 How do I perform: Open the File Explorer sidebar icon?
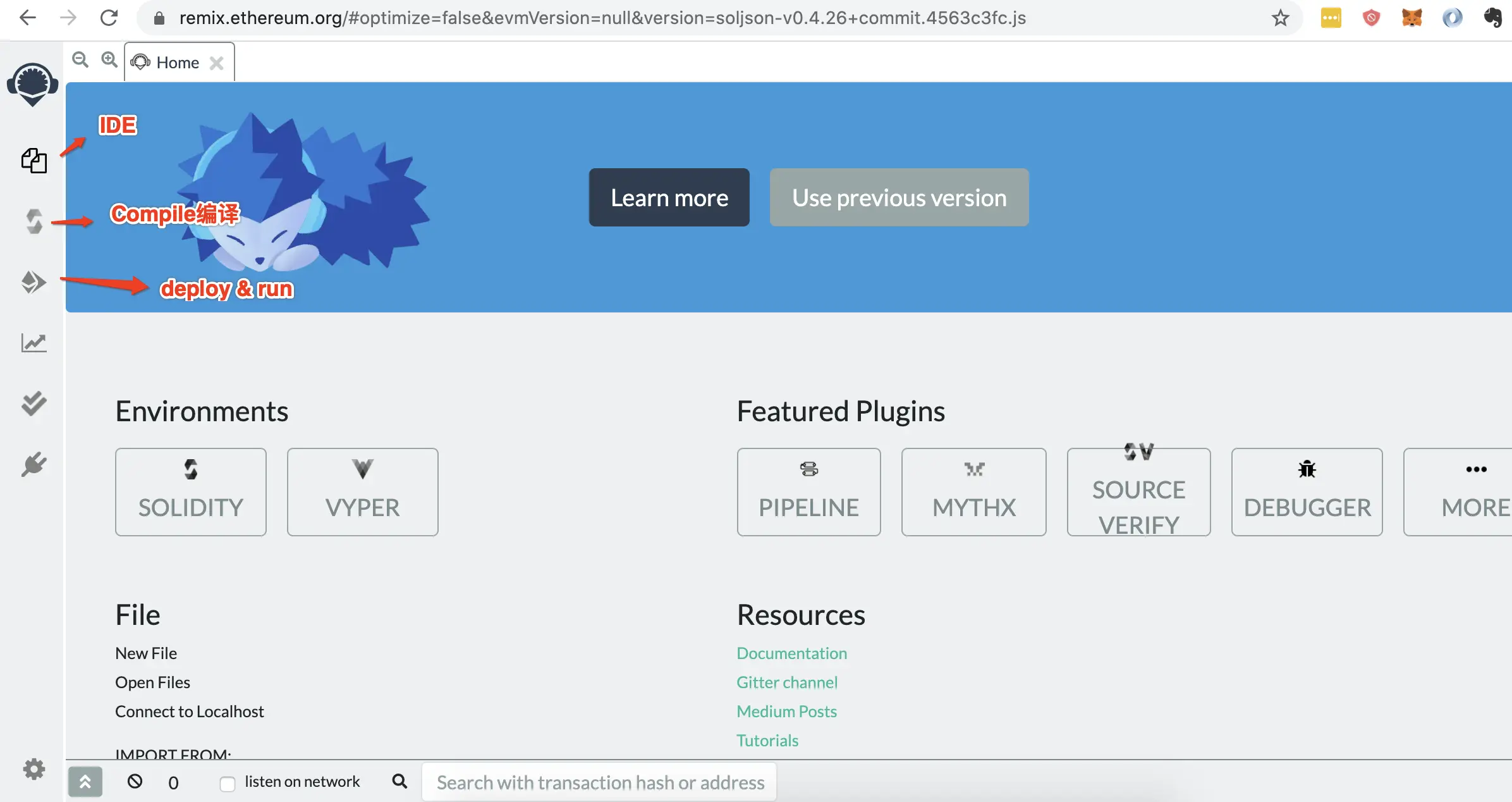(34, 161)
